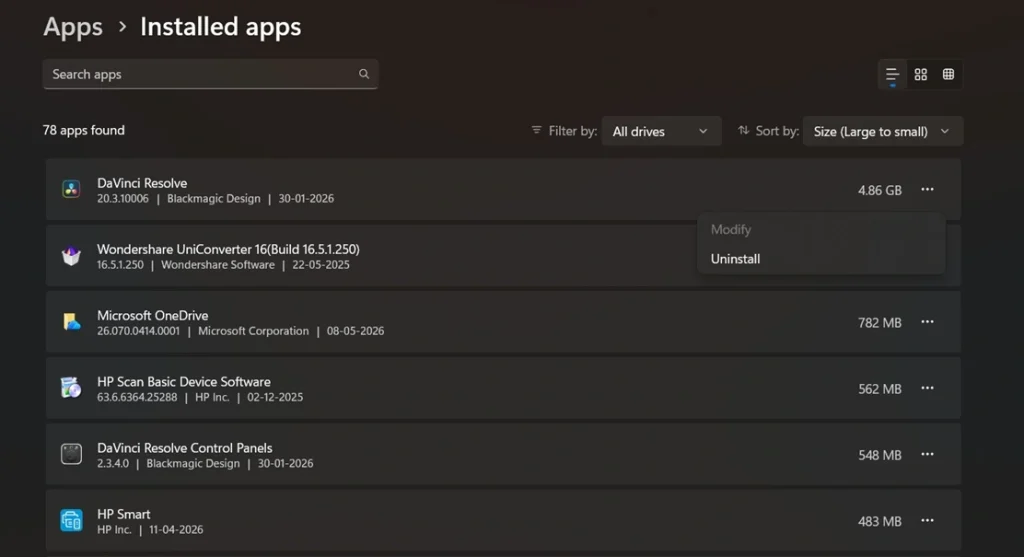The width and height of the screenshot is (1024, 557).
Task: Click the Installed apps breadcrumb title
Action: click(x=221, y=27)
